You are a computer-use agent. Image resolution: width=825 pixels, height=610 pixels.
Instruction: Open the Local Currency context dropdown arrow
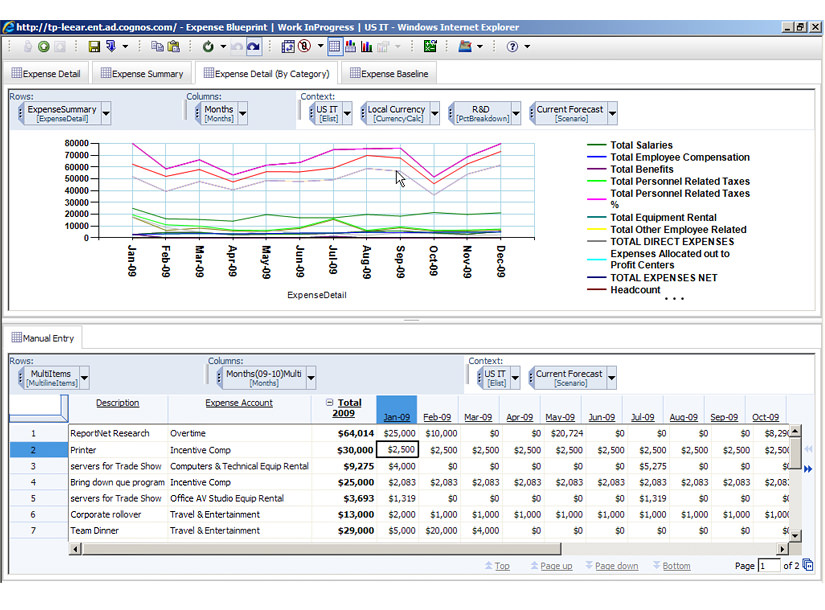pos(435,114)
